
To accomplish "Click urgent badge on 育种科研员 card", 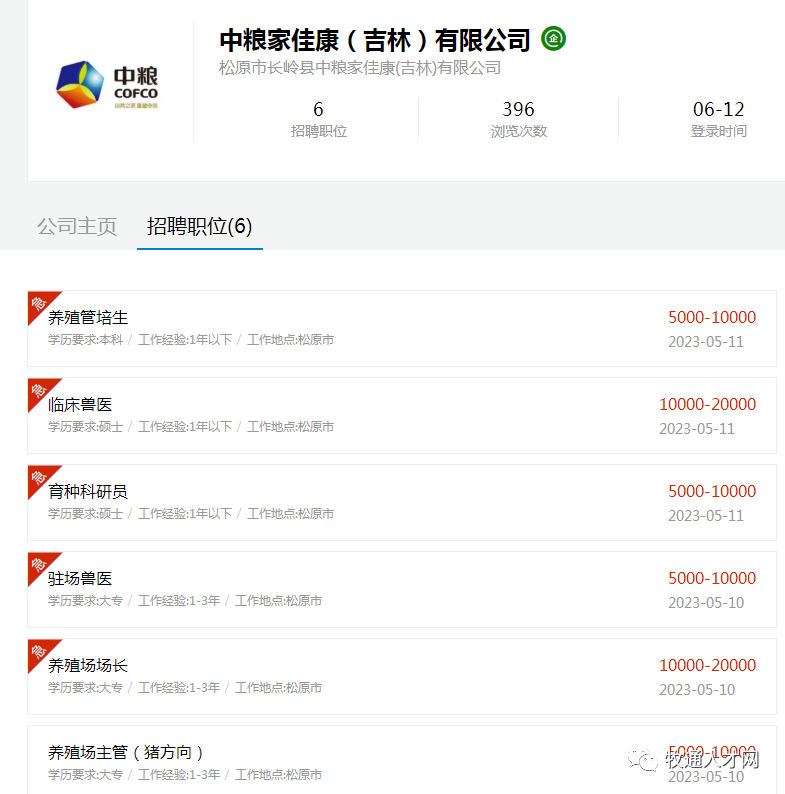I will [x=40, y=478].
